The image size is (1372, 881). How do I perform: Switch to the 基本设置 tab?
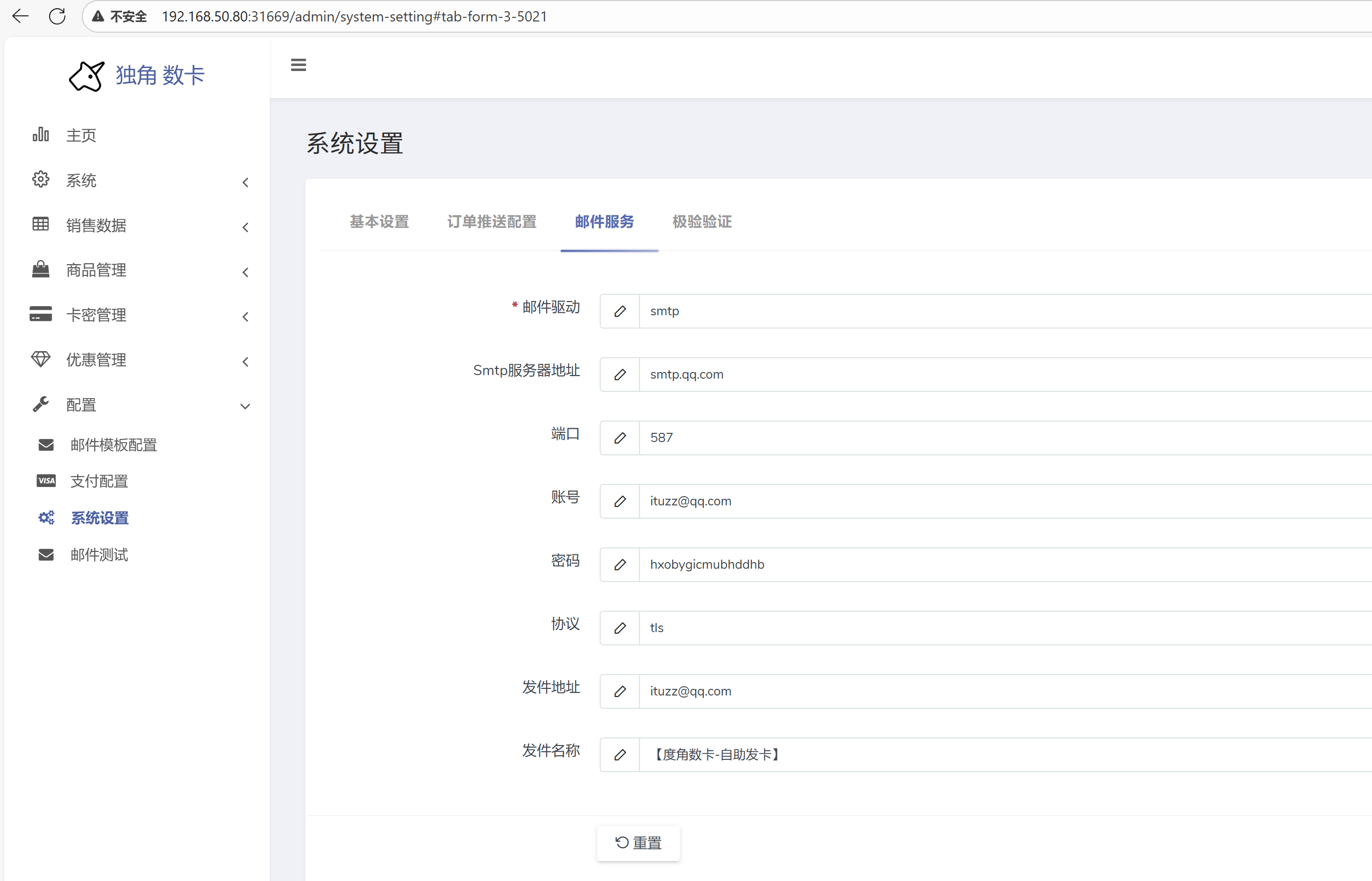coord(379,222)
